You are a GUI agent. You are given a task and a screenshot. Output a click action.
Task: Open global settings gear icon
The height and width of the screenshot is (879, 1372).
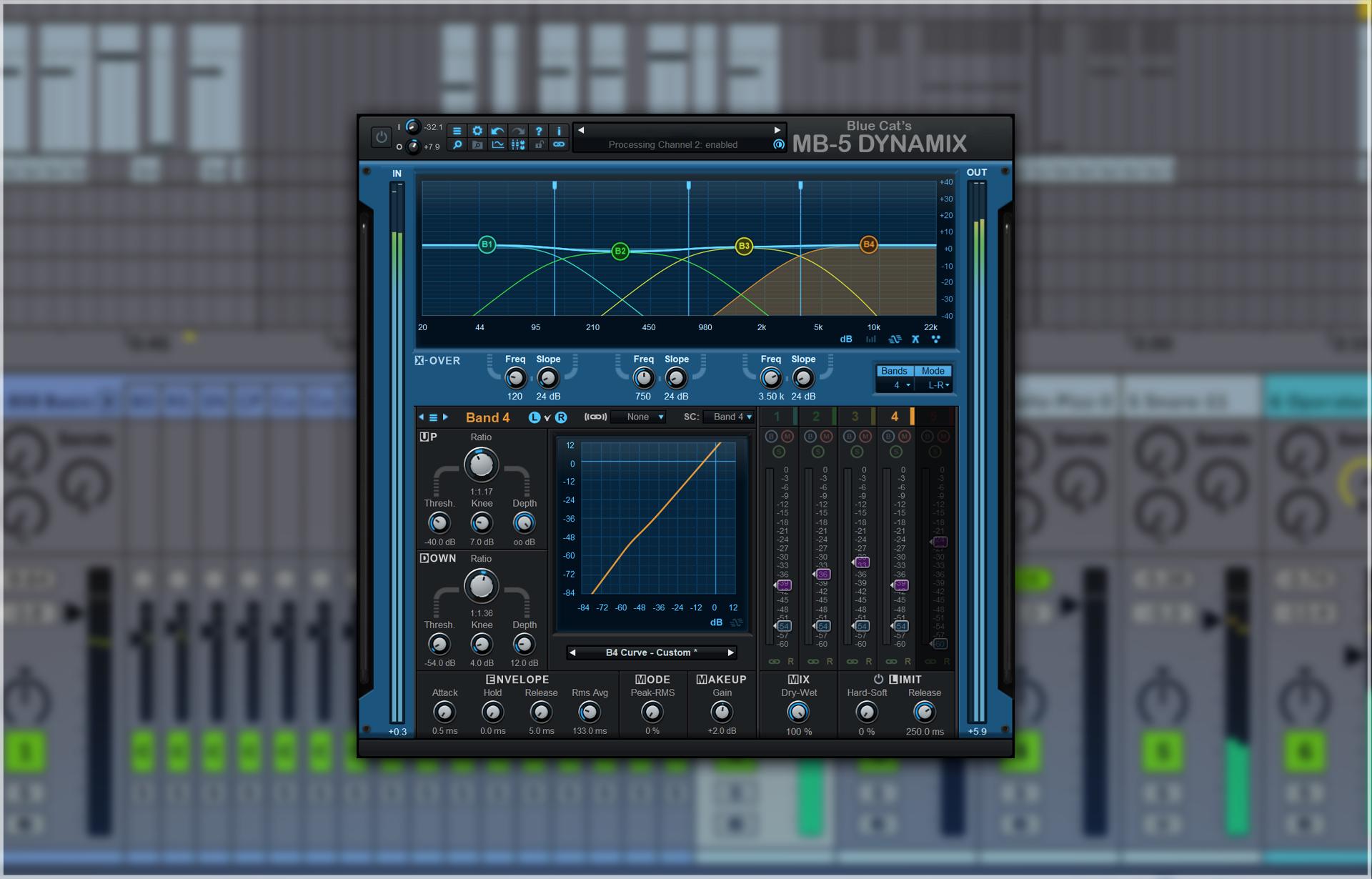coord(477,131)
